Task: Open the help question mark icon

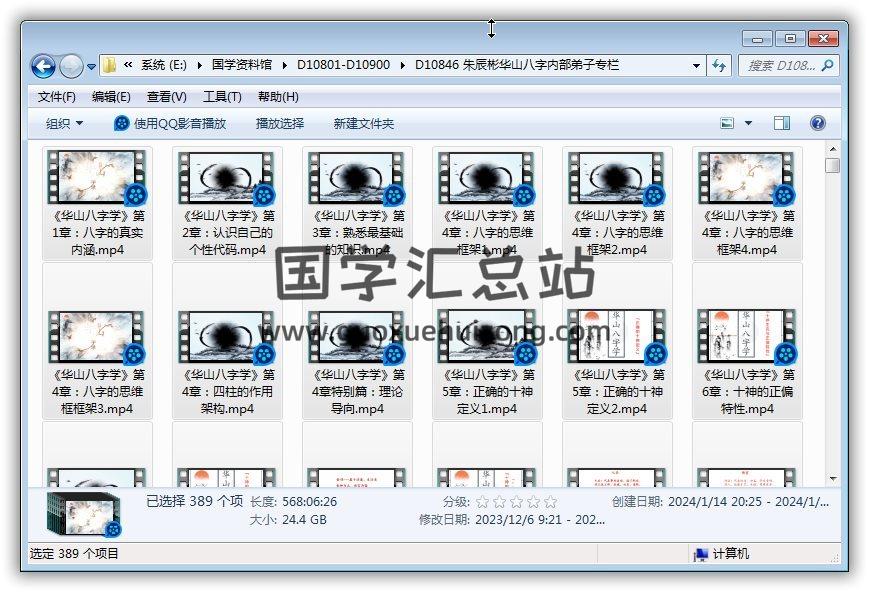Action: point(817,123)
